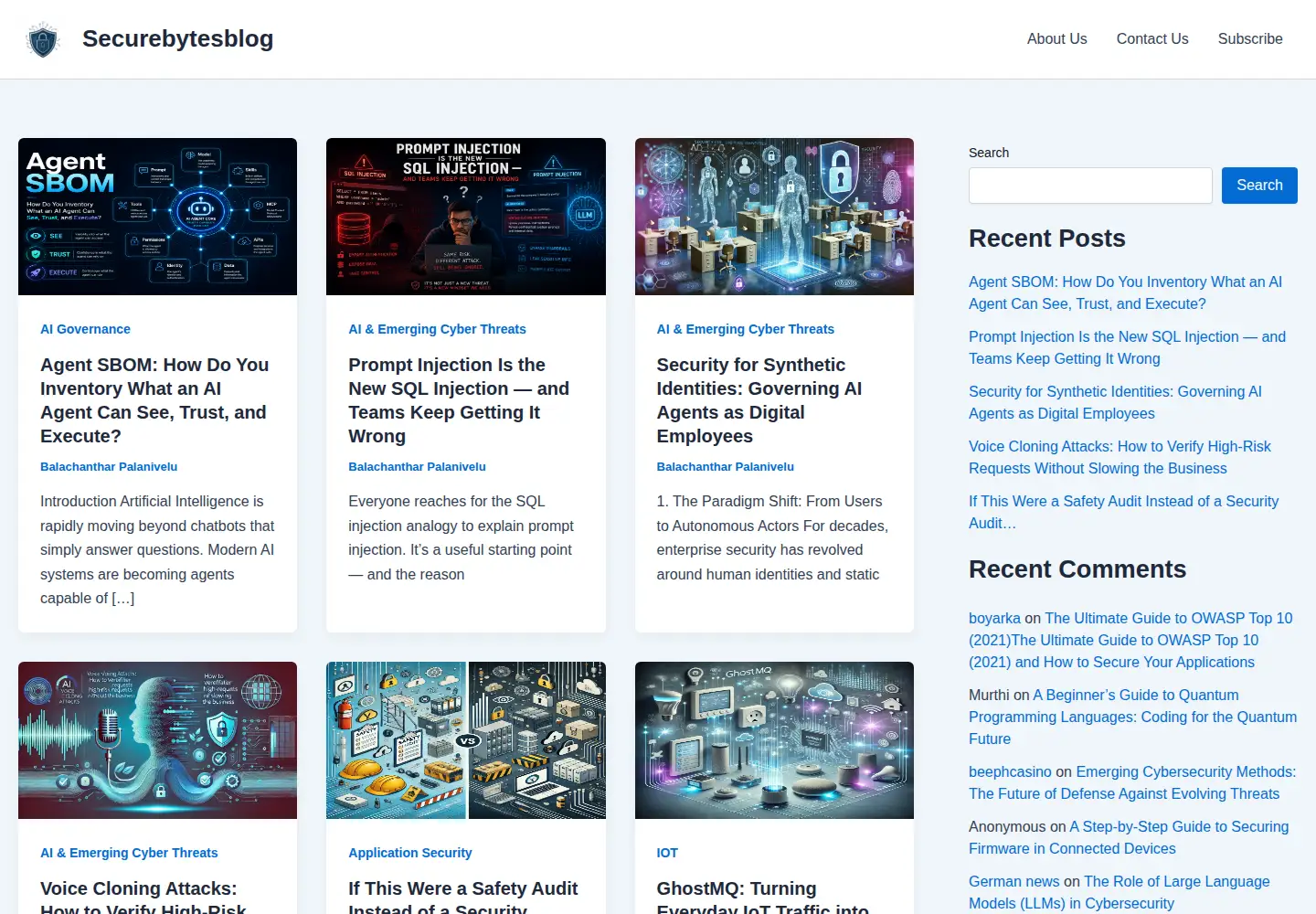Click the Securebytesblog shield logo icon
This screenshot has height=914, width=1316.
[43, 39]
